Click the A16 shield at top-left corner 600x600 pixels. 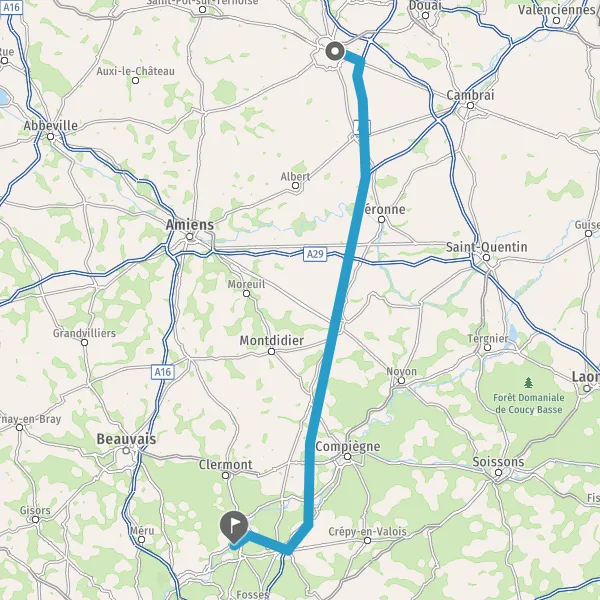(x=11, y=7)
